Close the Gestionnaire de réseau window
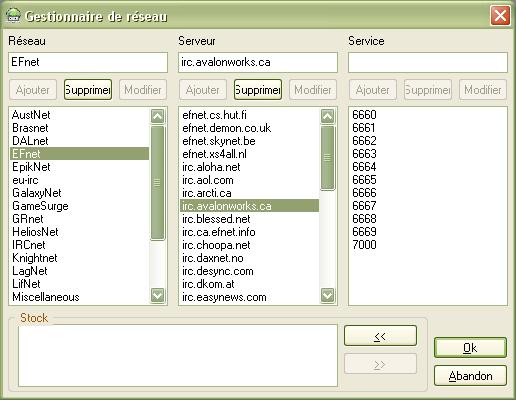This screenshot has height=400, width=516. [x=500, y=15]
